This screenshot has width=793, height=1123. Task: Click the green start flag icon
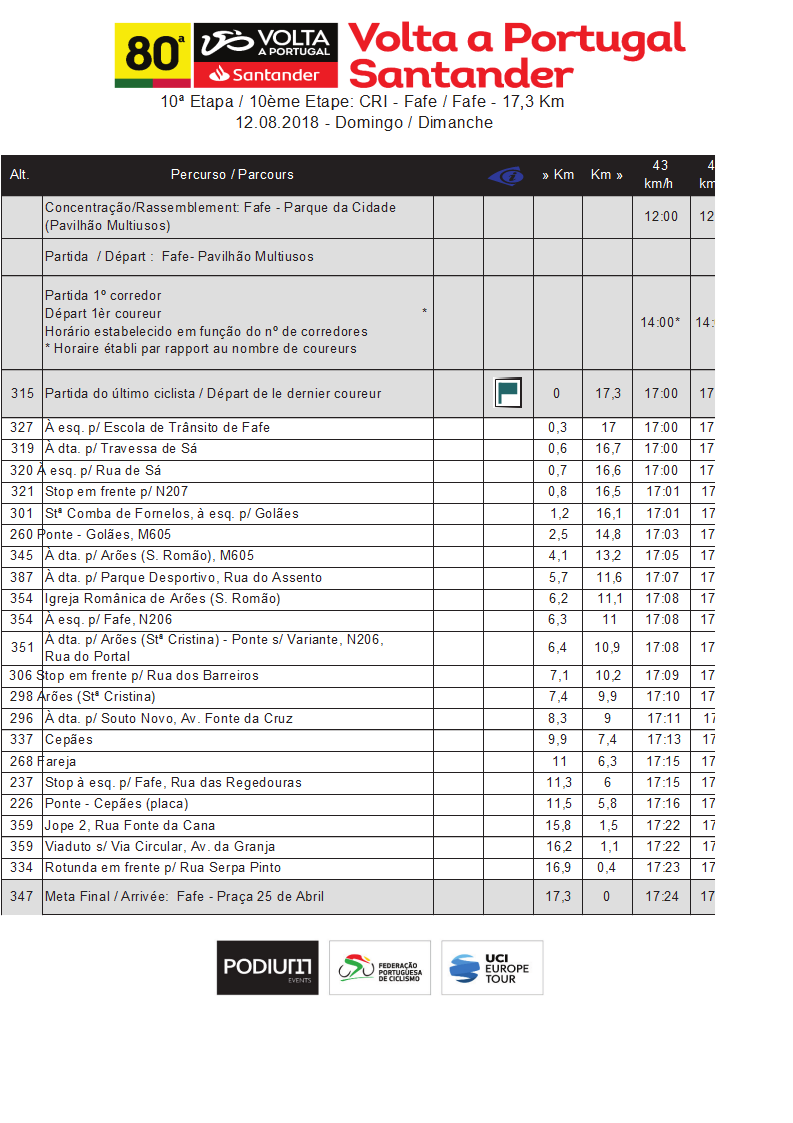[x=508, y=392]
